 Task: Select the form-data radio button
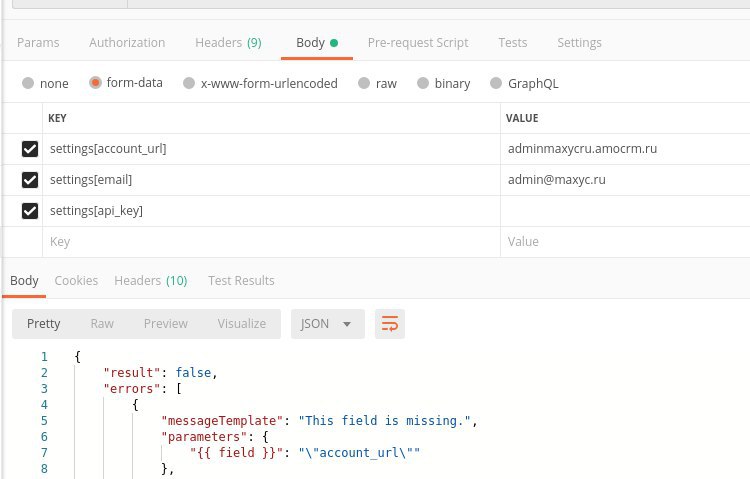[95, 83]
